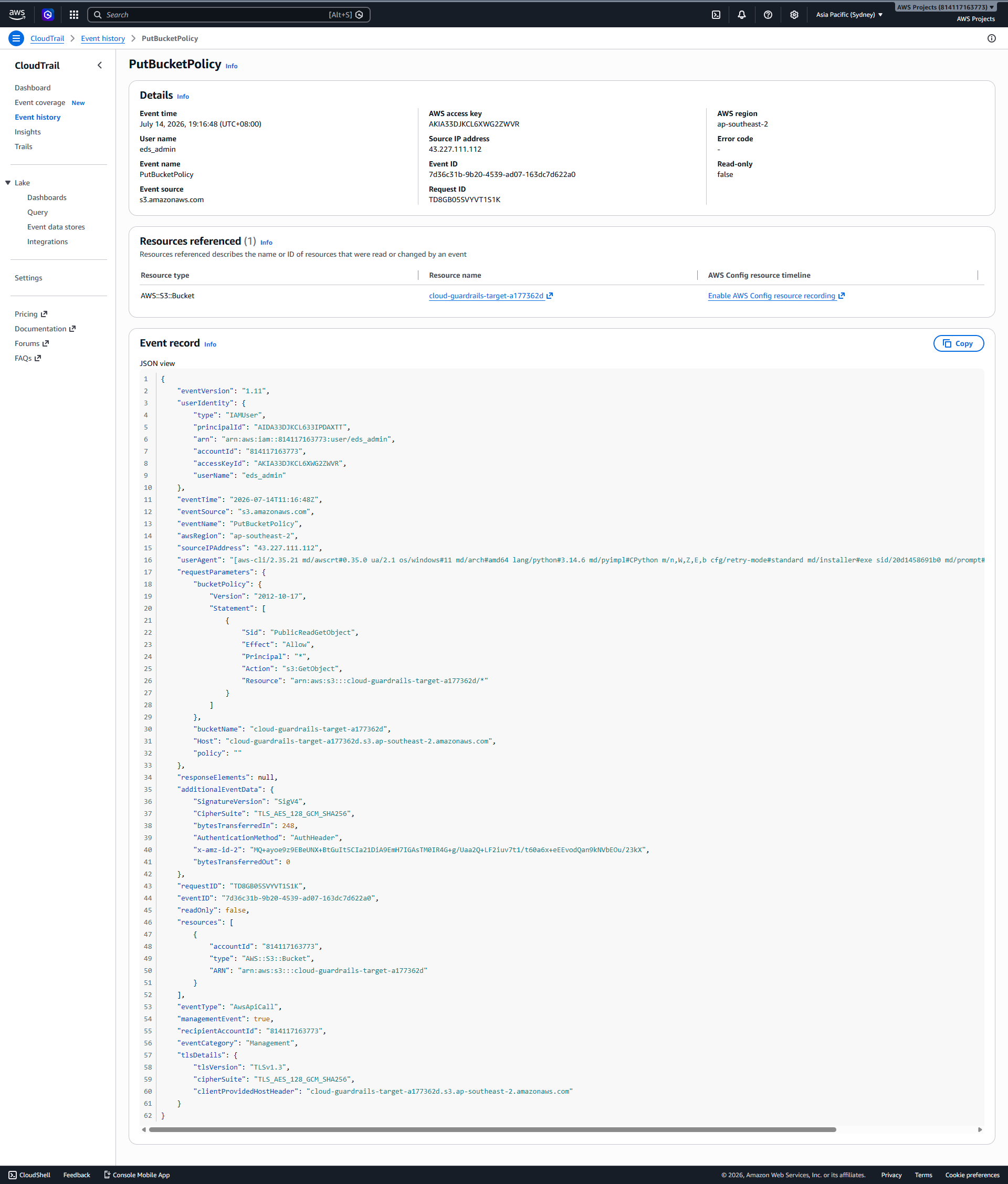Open the AWS Projects account menu
1008x1184 pixels.
click(x=946, y=7)
